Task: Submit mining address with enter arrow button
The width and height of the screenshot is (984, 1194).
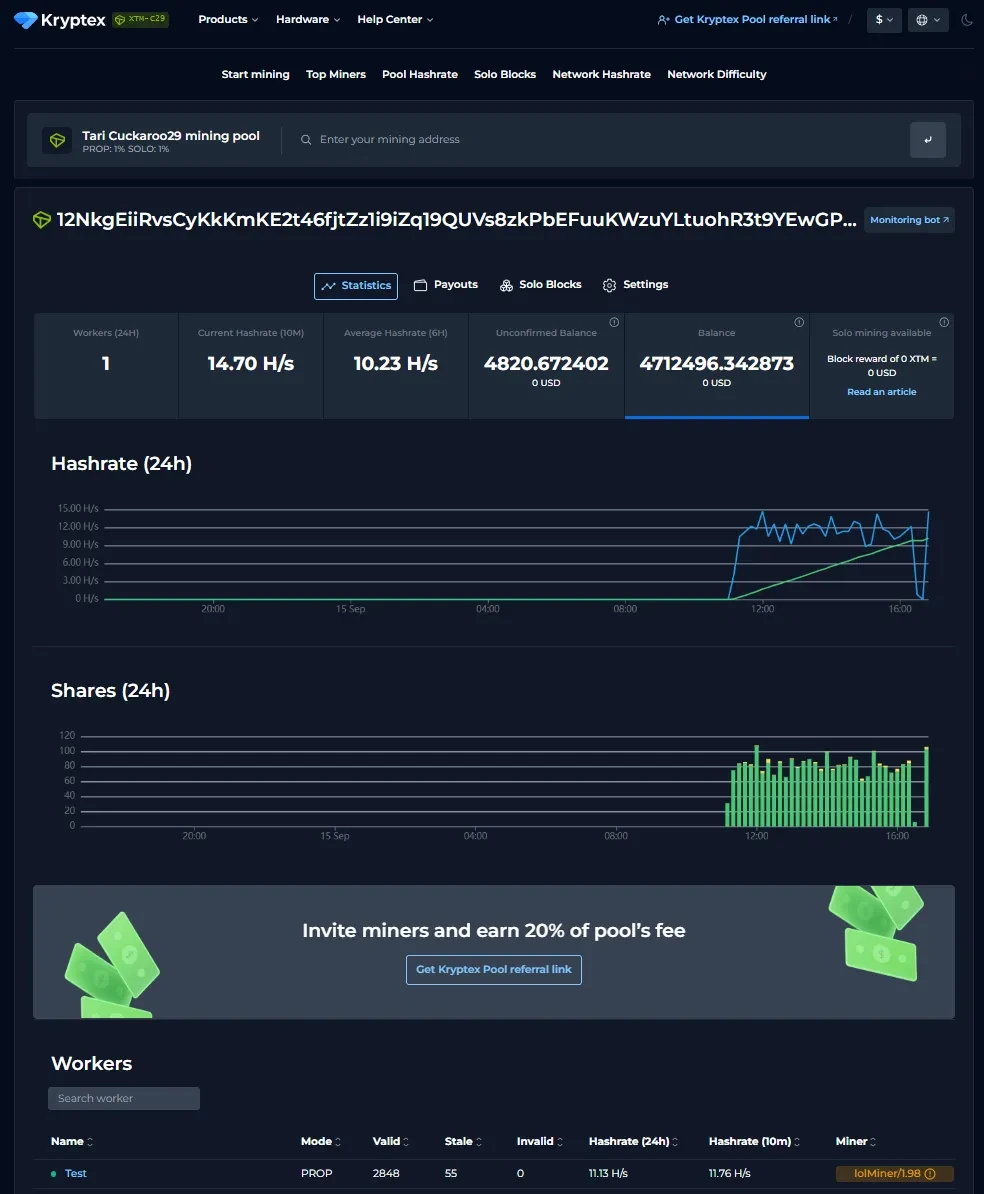Action: point(927,140)
